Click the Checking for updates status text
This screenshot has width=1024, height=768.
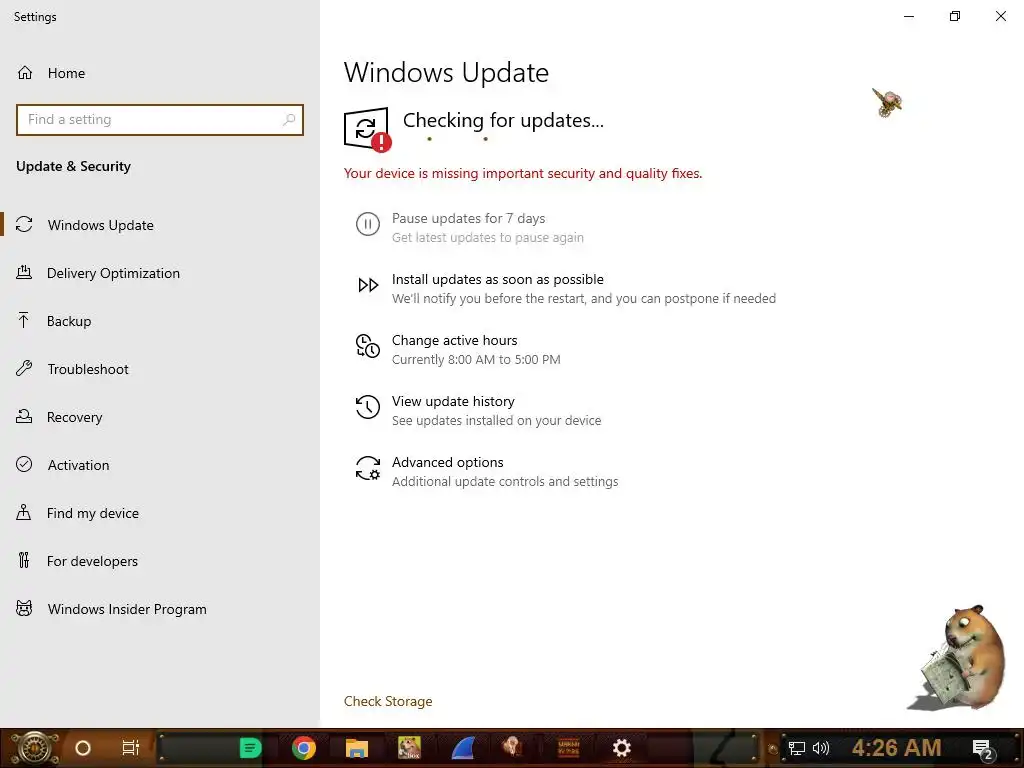click(x=503, y=120)
